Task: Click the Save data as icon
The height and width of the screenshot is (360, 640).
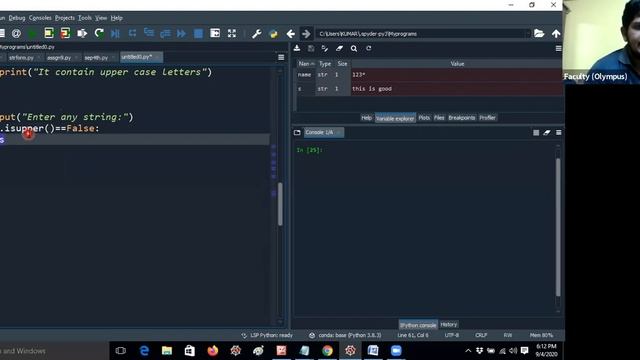Action: [325, 48]
